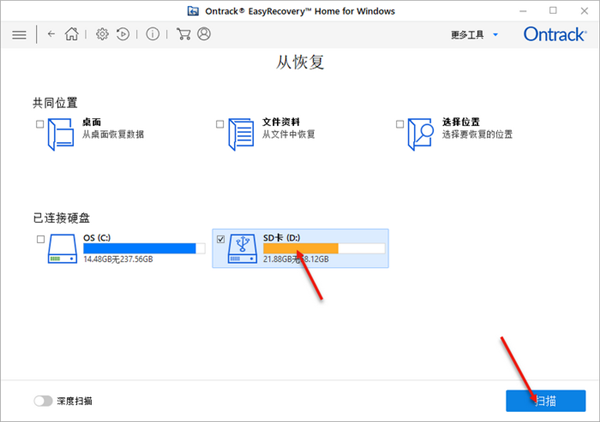Open settings gear icon
This screenshot has width=600, height=422.
[x=102, y=34]
